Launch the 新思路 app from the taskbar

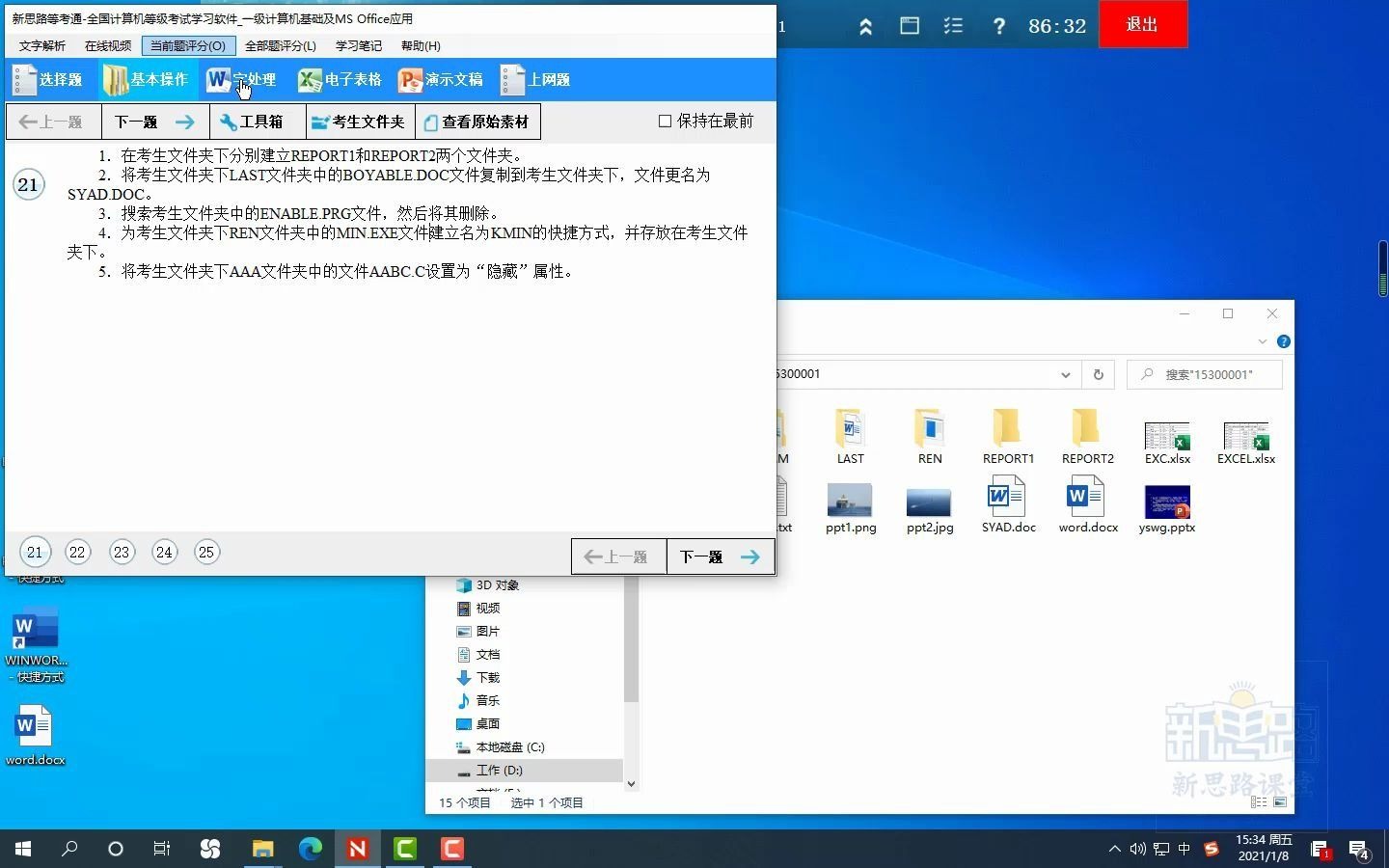coord(358,850)
